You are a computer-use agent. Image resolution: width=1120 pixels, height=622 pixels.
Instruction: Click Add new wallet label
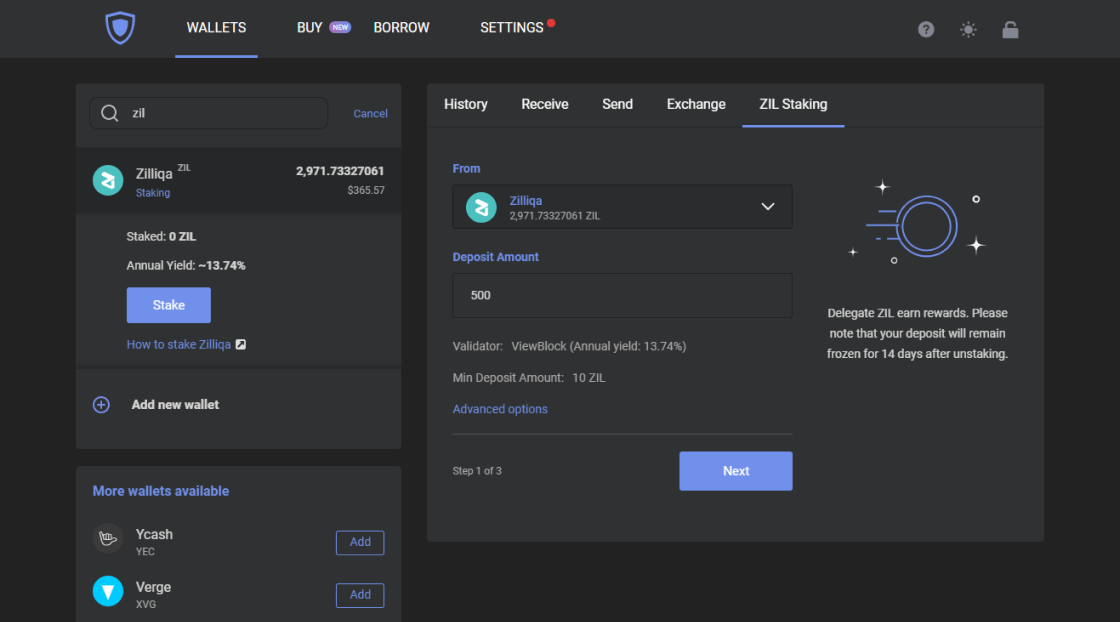click(175, 405)
